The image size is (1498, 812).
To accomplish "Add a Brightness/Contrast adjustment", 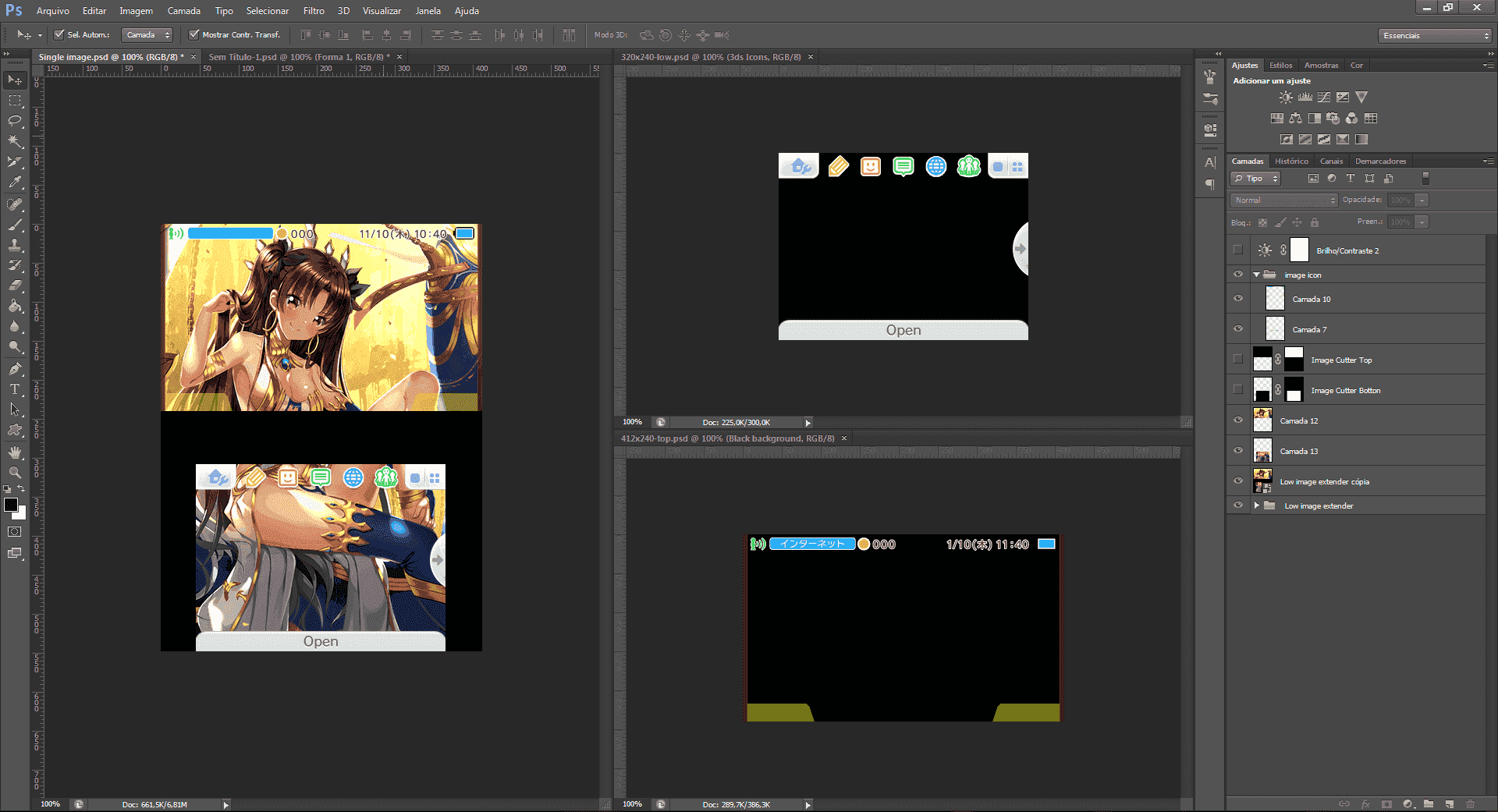I will pos(1286,98).
